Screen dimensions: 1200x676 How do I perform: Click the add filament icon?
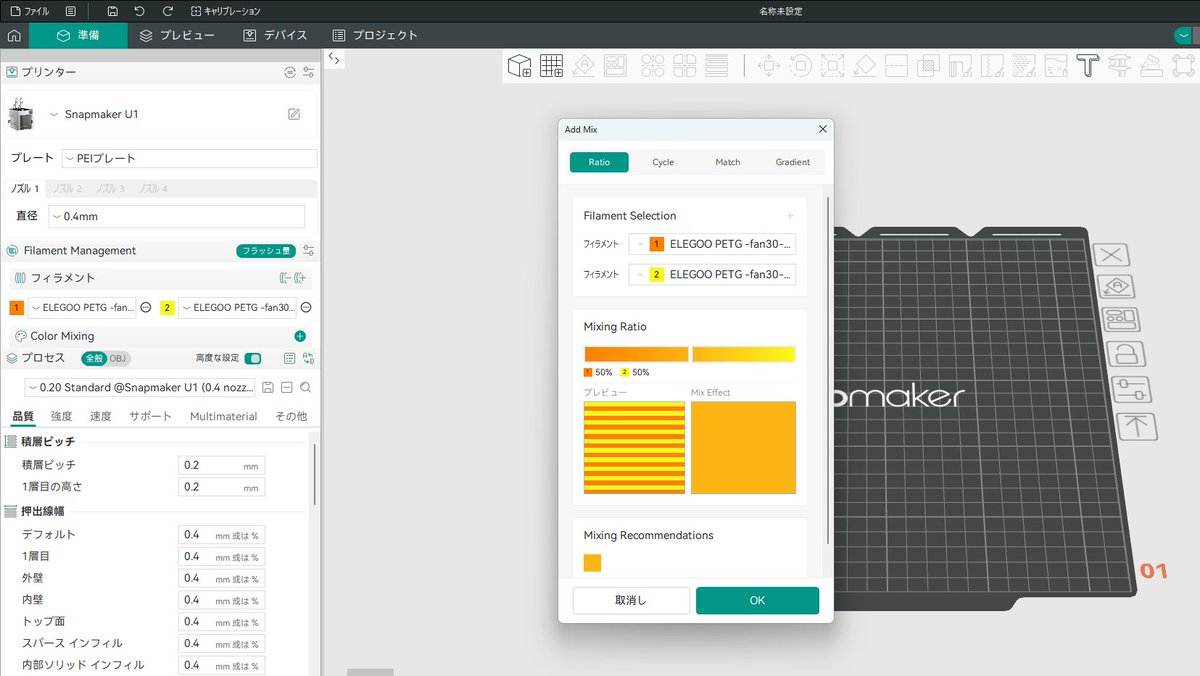pyautogui.click(x=300, y=278)
